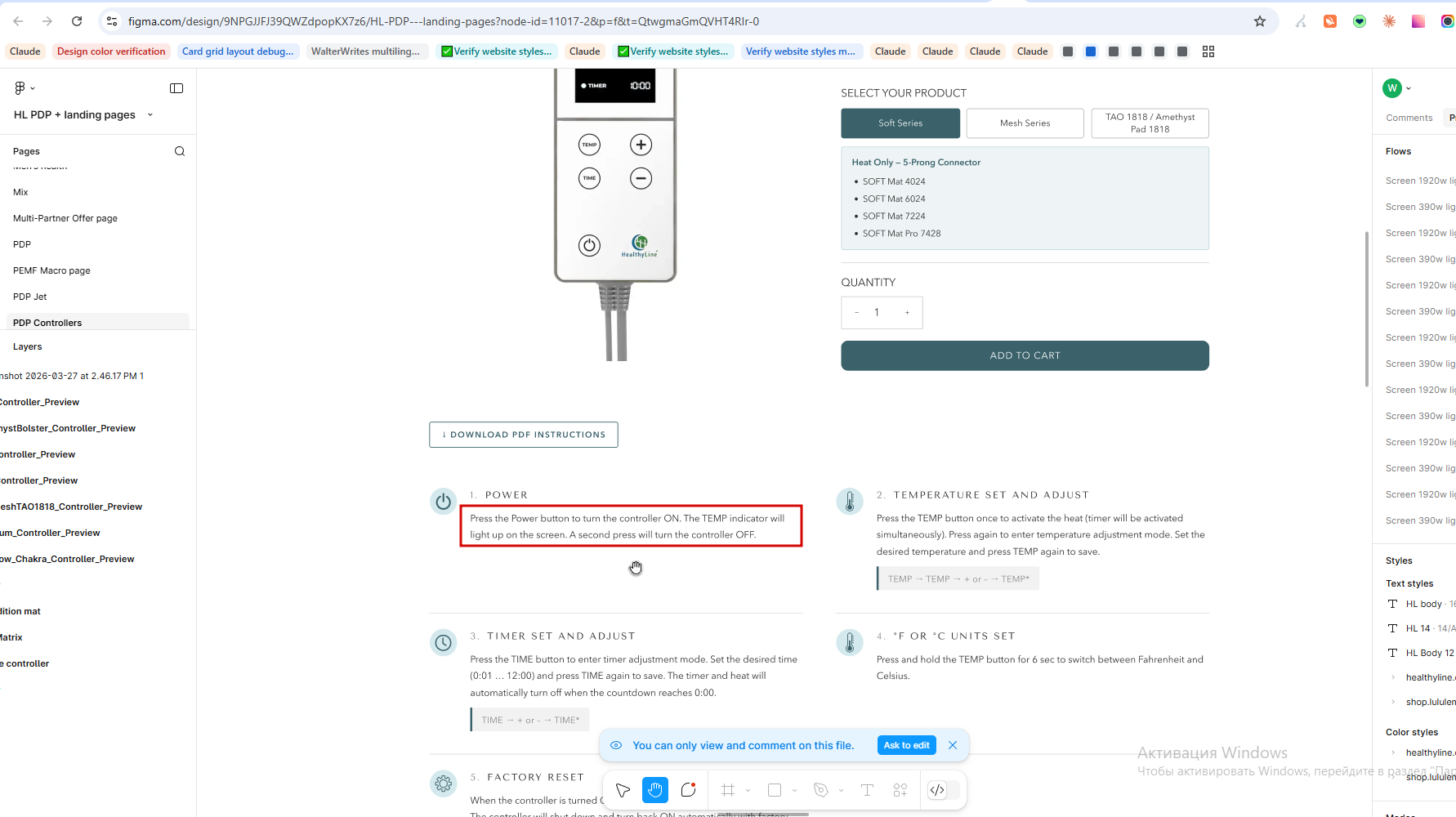Click the TIME button on controller image

point(589,178)
